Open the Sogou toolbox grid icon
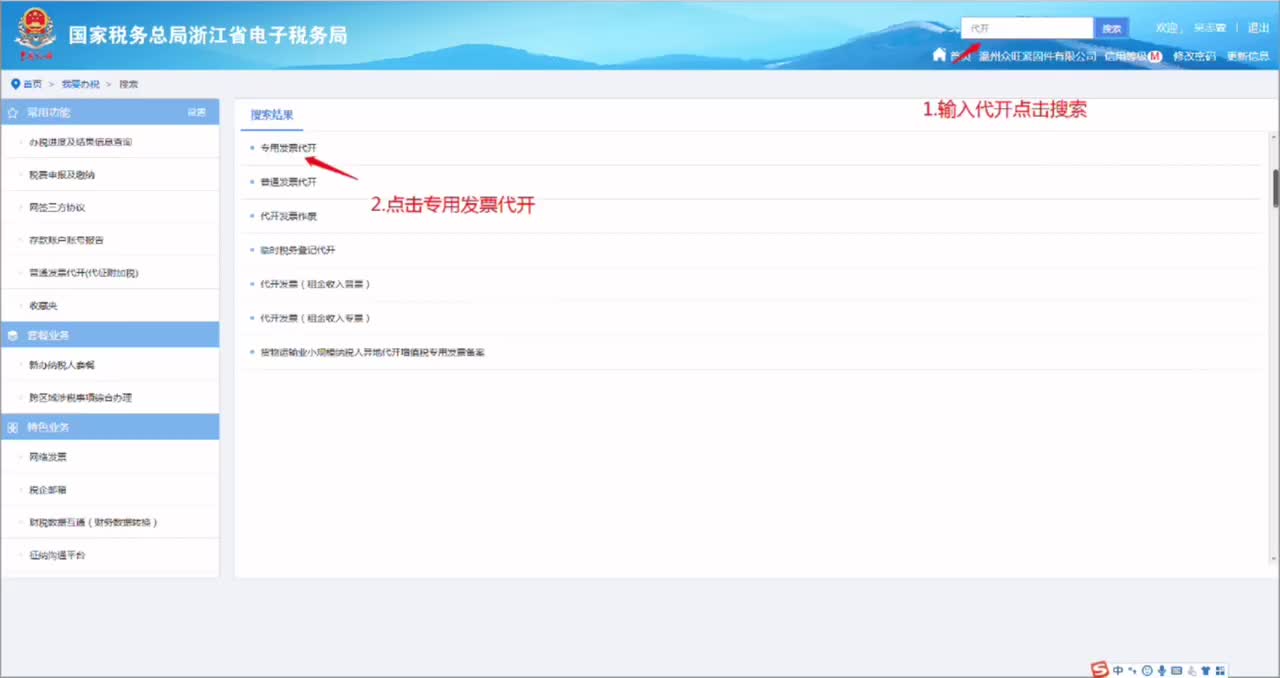This screenshot has width=1280, height=678. (x=1220, y=669)
